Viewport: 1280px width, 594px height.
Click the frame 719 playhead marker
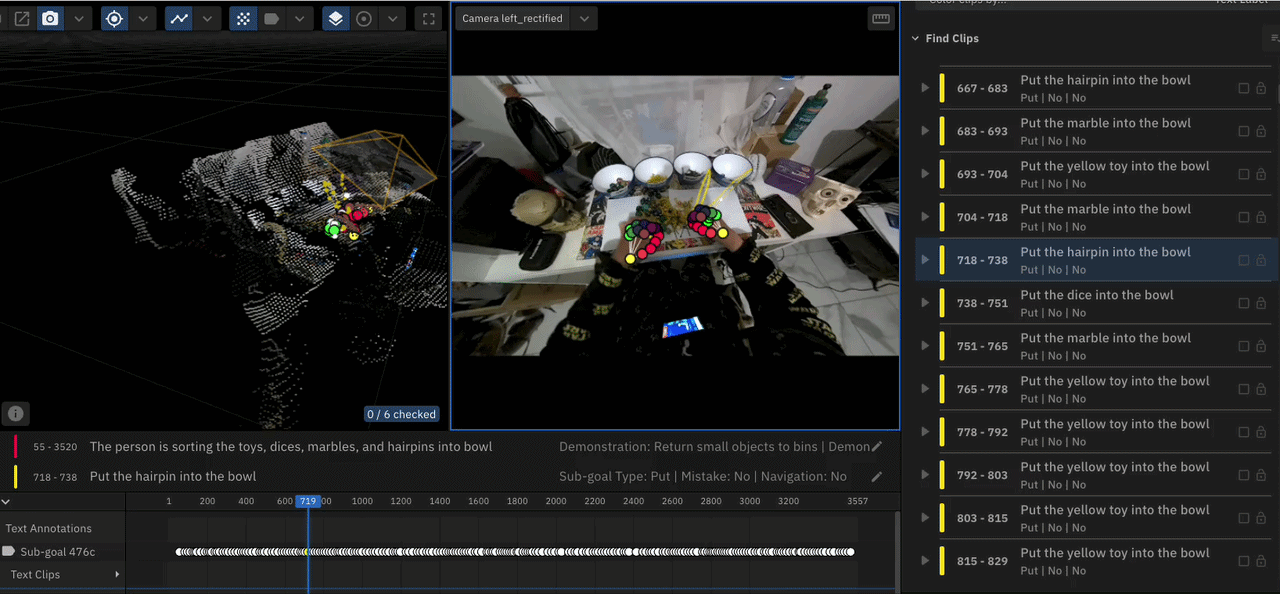point(308,501)
